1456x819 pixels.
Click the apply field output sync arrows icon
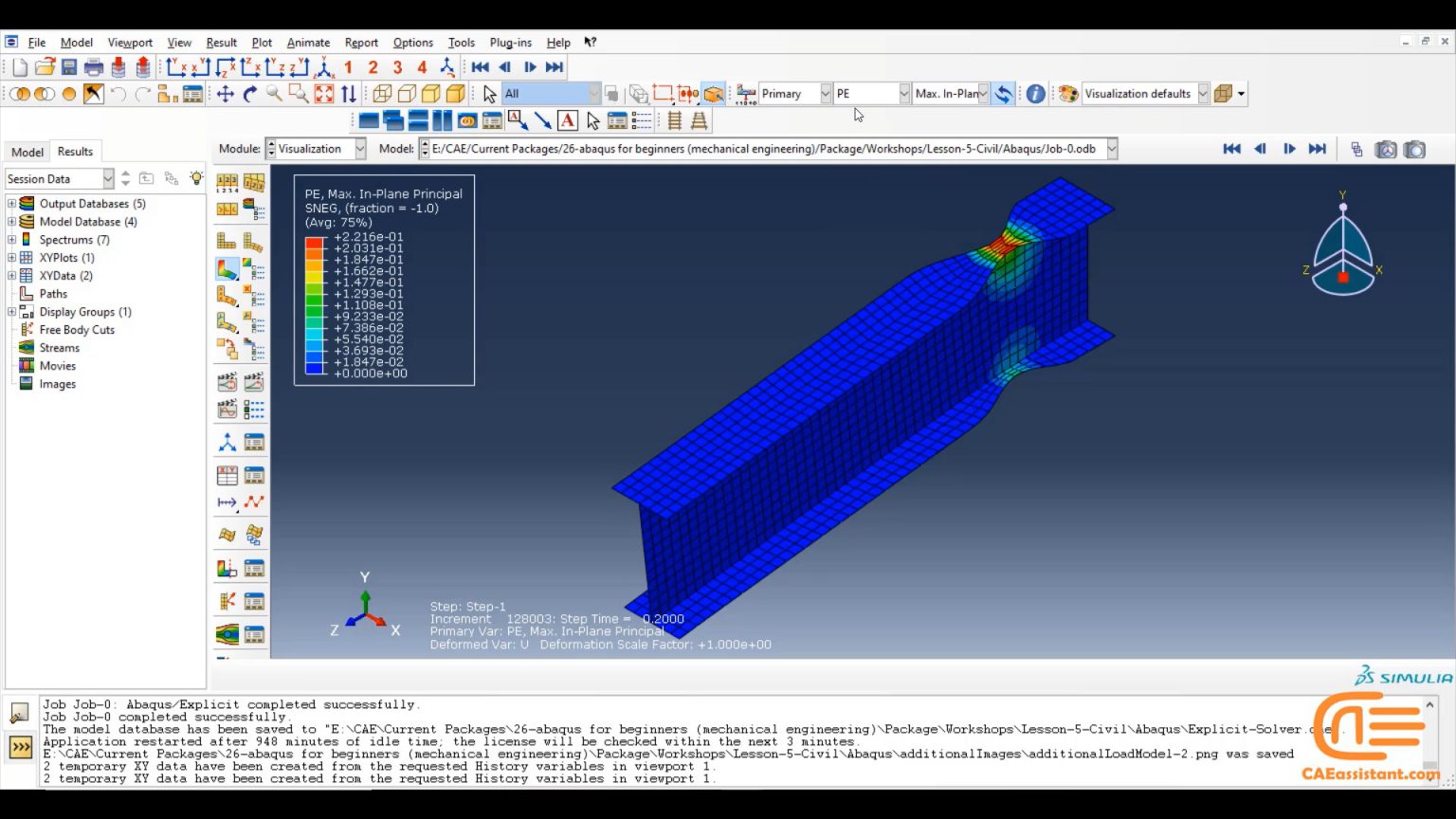click(1003, 93)
